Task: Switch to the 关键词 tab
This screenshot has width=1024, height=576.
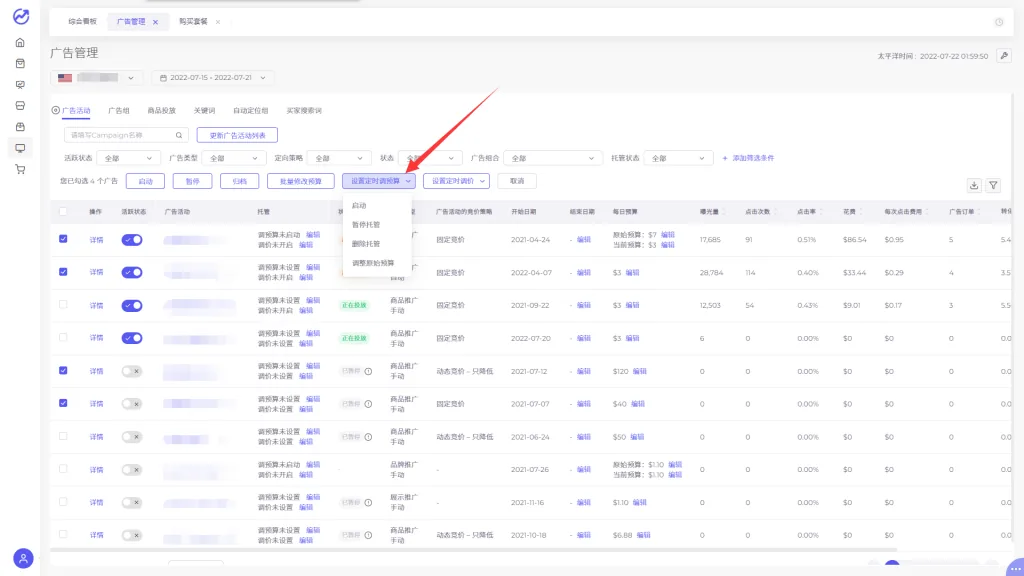Action: click(x=204, y=110)
